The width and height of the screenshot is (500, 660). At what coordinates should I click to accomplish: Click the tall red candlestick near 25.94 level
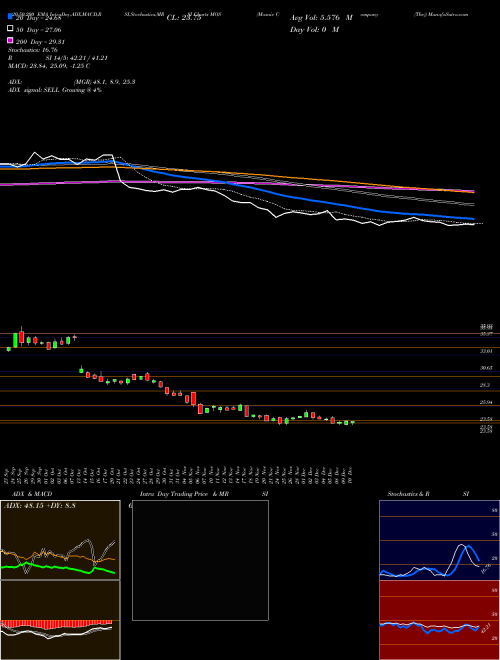tap(194, 398)
